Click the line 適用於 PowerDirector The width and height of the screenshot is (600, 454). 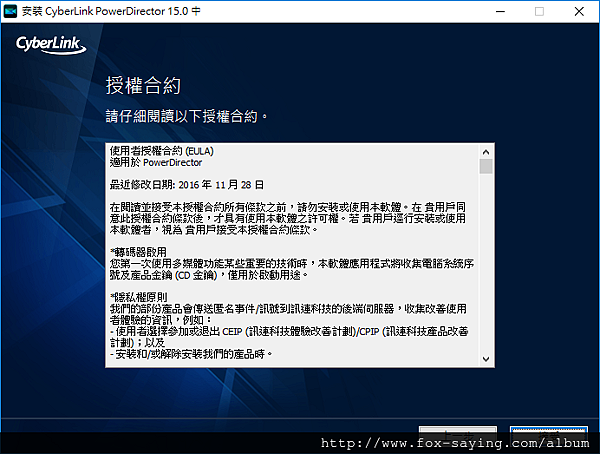coord(156,163)
